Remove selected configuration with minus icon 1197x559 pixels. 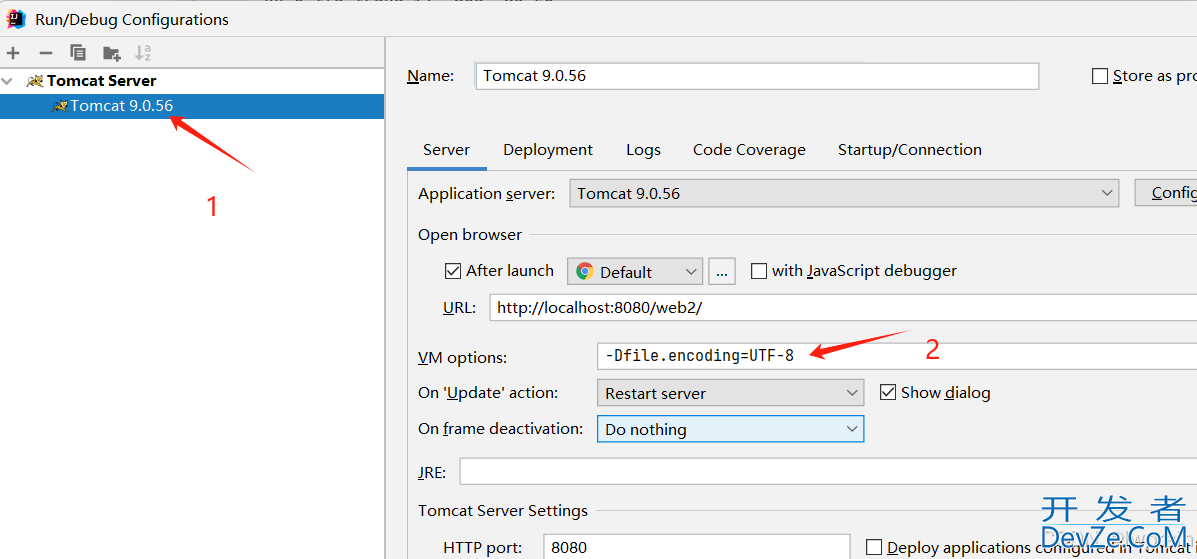pos(46,53)
